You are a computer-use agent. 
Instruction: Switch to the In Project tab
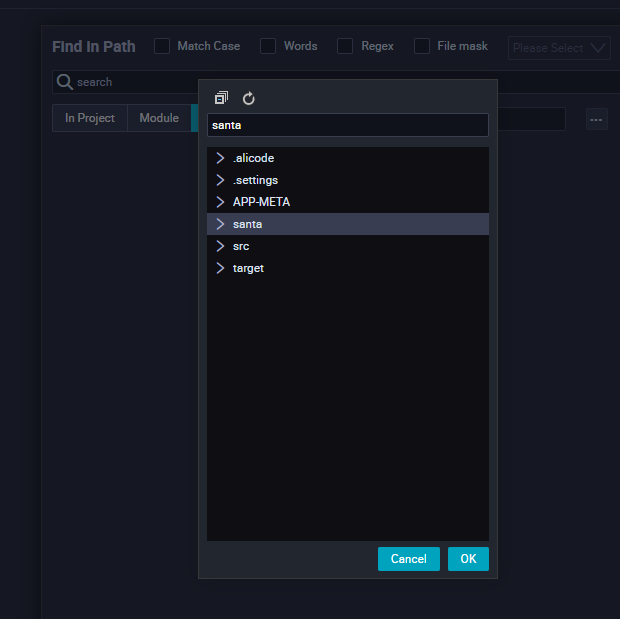(90, 118)
